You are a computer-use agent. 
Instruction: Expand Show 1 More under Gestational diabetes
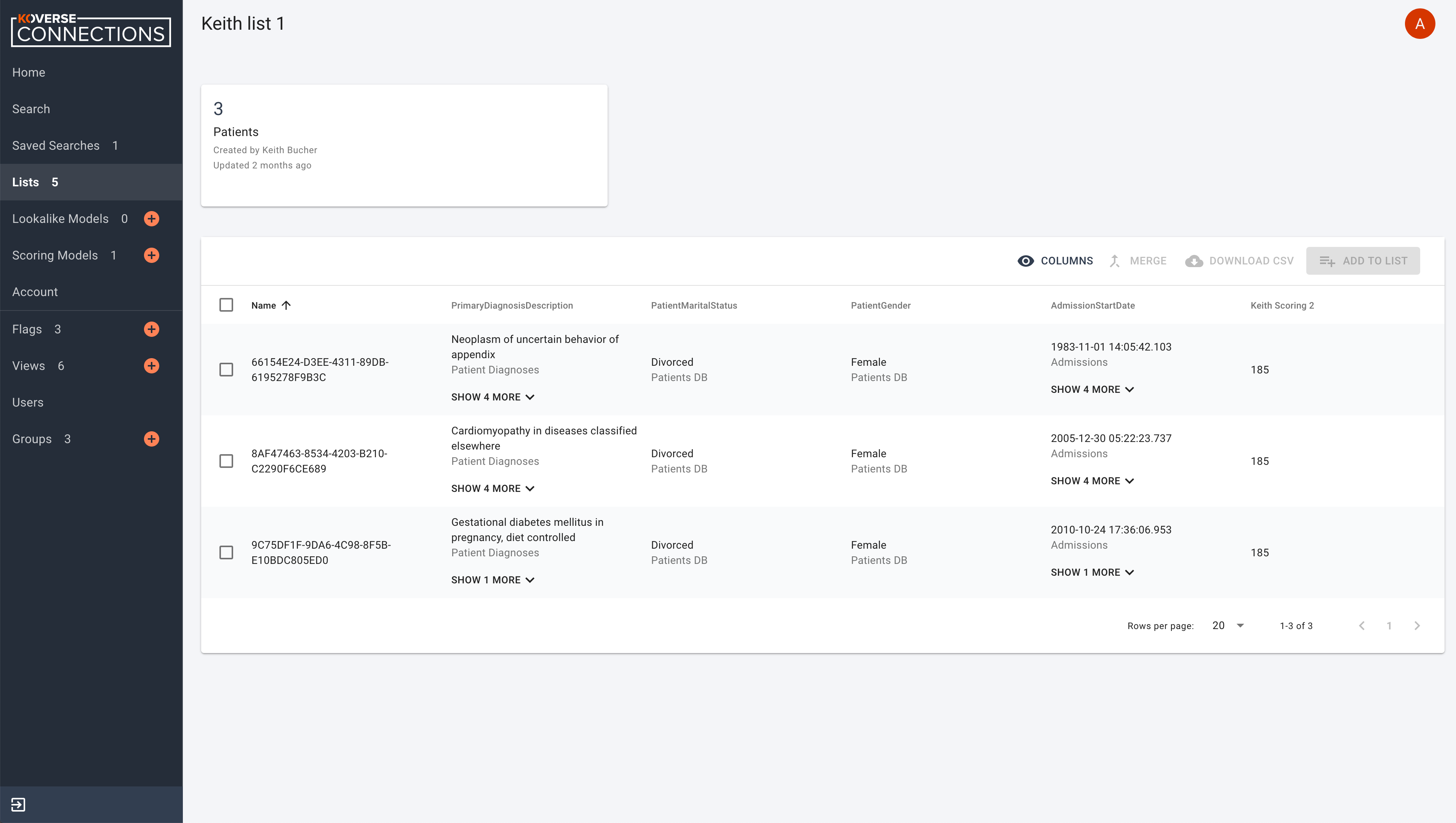493,581
